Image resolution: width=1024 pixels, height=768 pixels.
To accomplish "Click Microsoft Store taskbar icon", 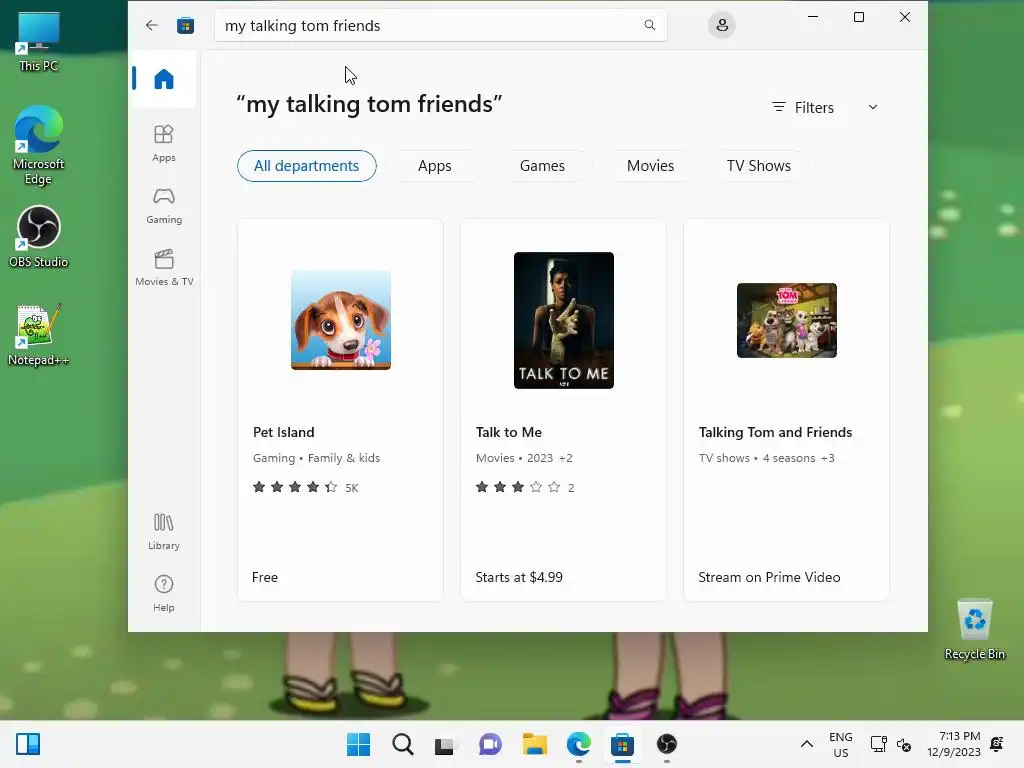I will click(622, 744).
